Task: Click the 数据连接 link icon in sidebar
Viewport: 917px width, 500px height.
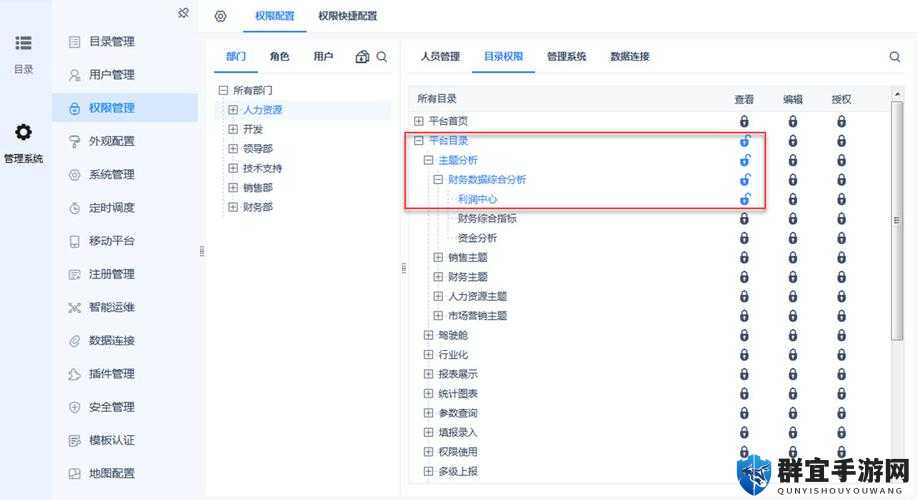Action: tap(74, 341)
